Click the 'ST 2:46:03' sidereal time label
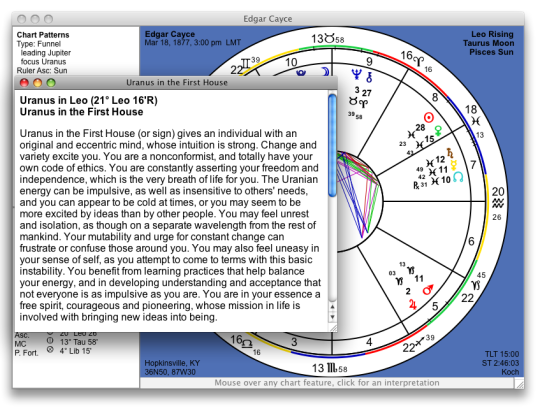Image resolution: width=540 pixels, height=411 pixels. [500, 363]
